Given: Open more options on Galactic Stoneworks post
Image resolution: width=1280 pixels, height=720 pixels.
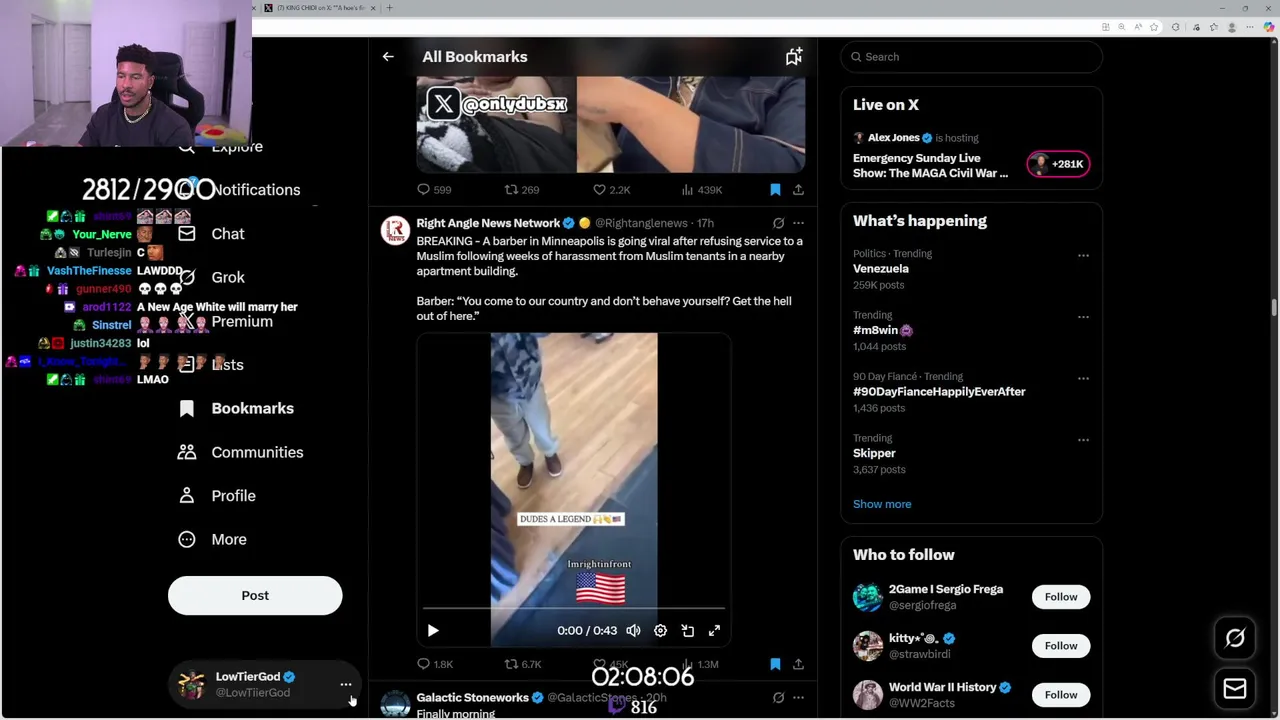Looking at the screenshot, I should pos(798,698).
